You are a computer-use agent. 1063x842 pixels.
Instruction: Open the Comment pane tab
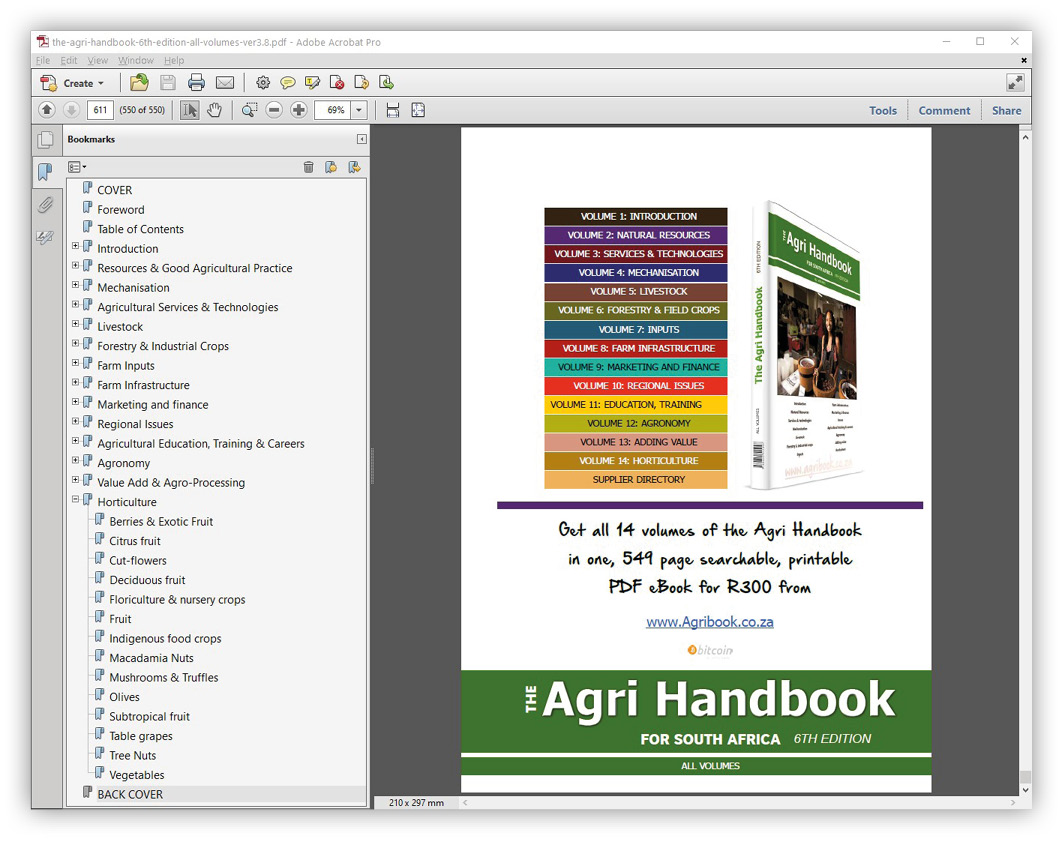(x=944, y=111)
